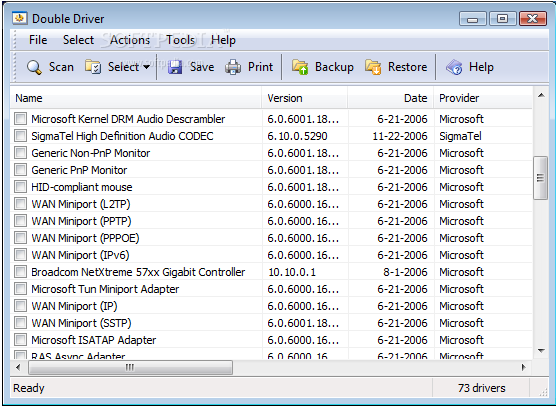This screenshot has width=556, height=406.
Task: Click the Restore toolbar label
Action: tap(407, 67)
